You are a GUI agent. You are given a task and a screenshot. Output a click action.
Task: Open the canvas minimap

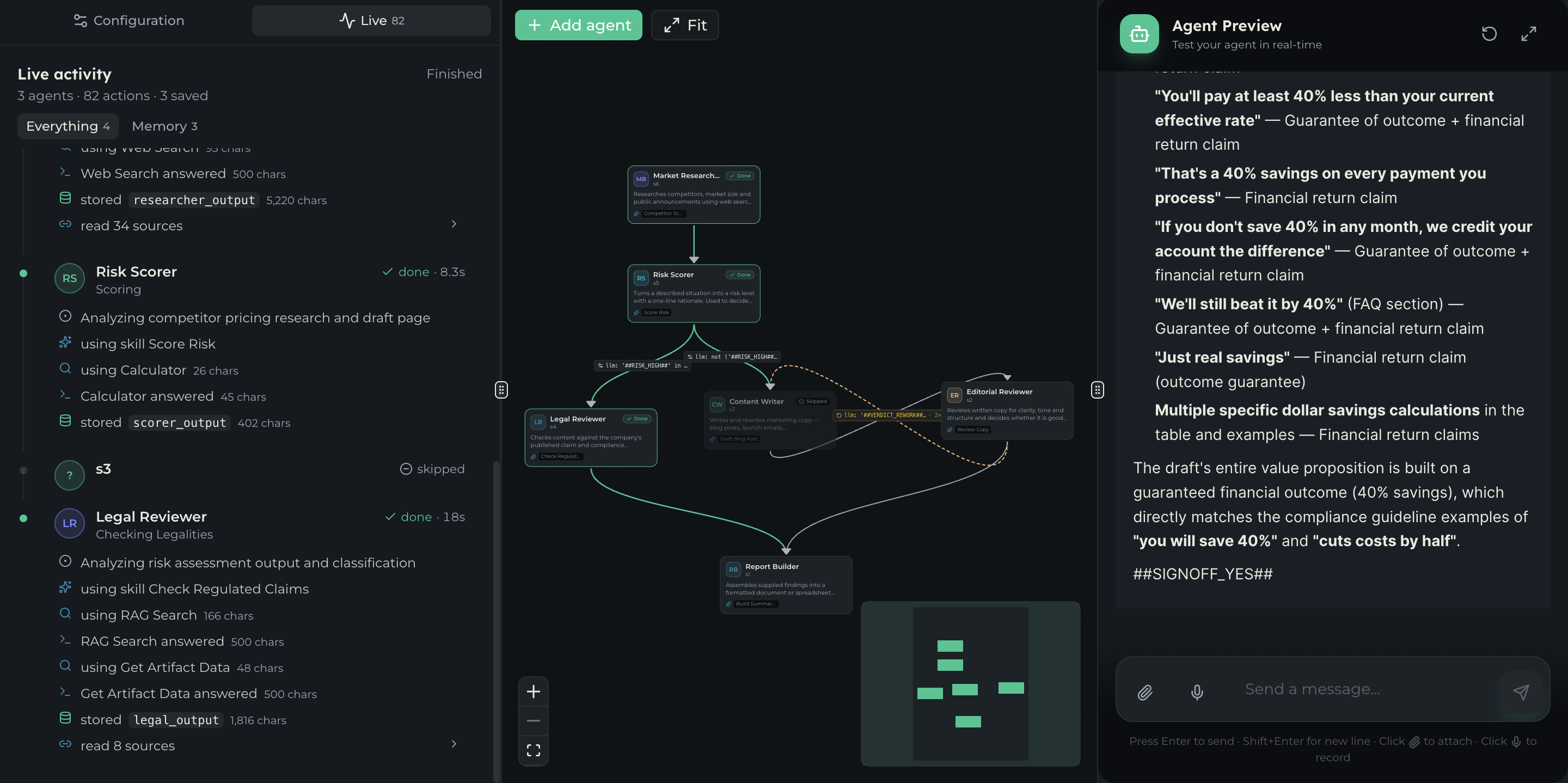pyautogui.click(x=970, y=684)
